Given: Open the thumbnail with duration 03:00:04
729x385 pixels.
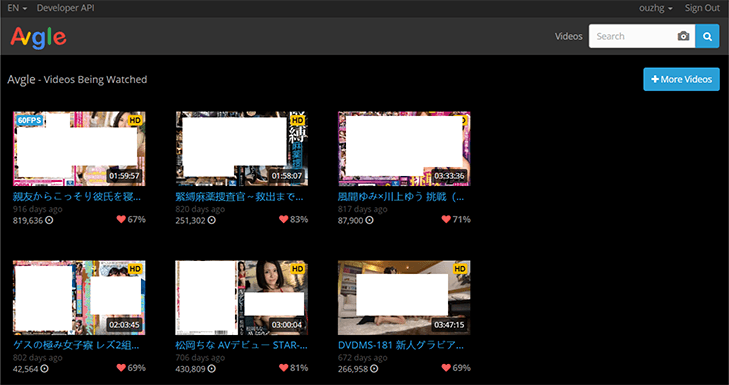Looking at the screenshot, I should click(x=241, y=298).
